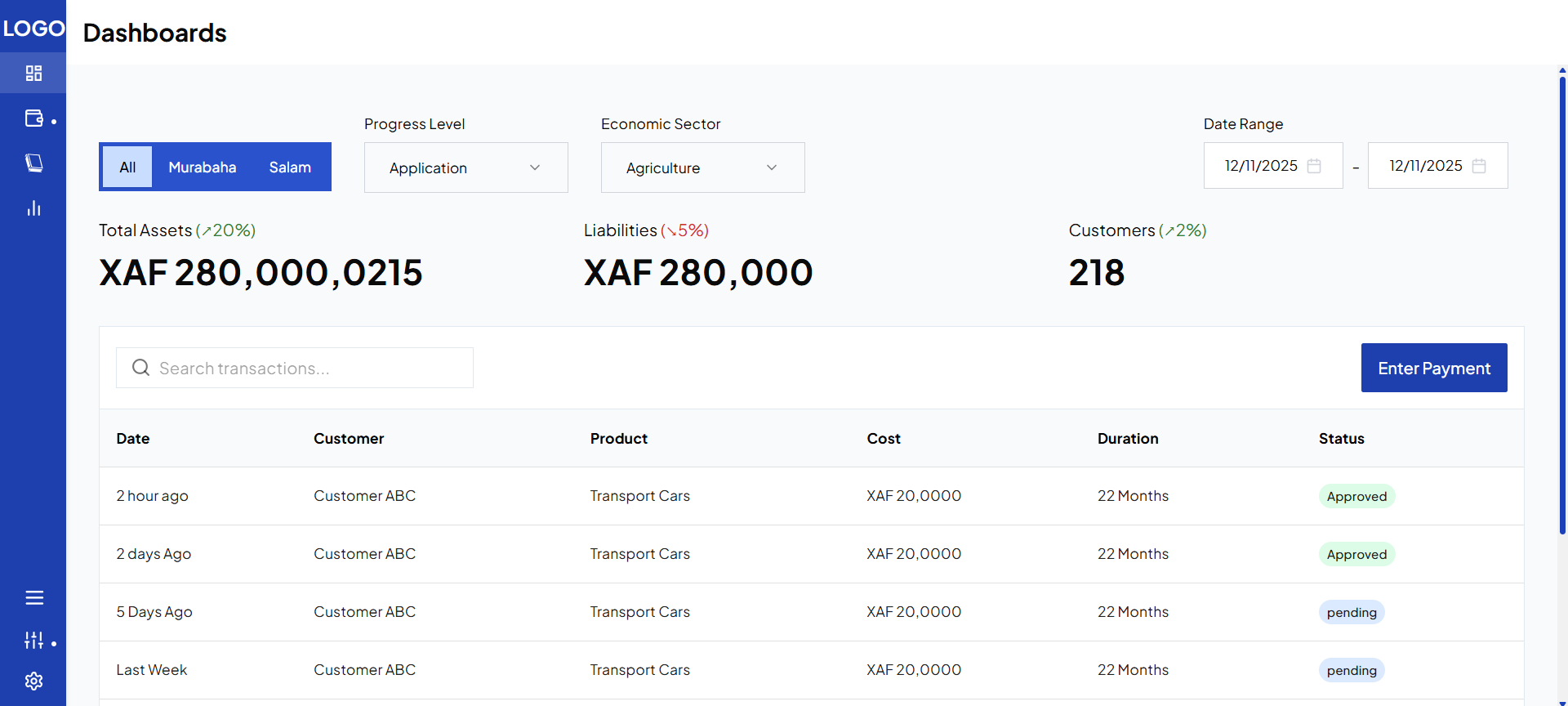Click calendar icon in start date field
Screen dimensions: 1568x706
1314,166
